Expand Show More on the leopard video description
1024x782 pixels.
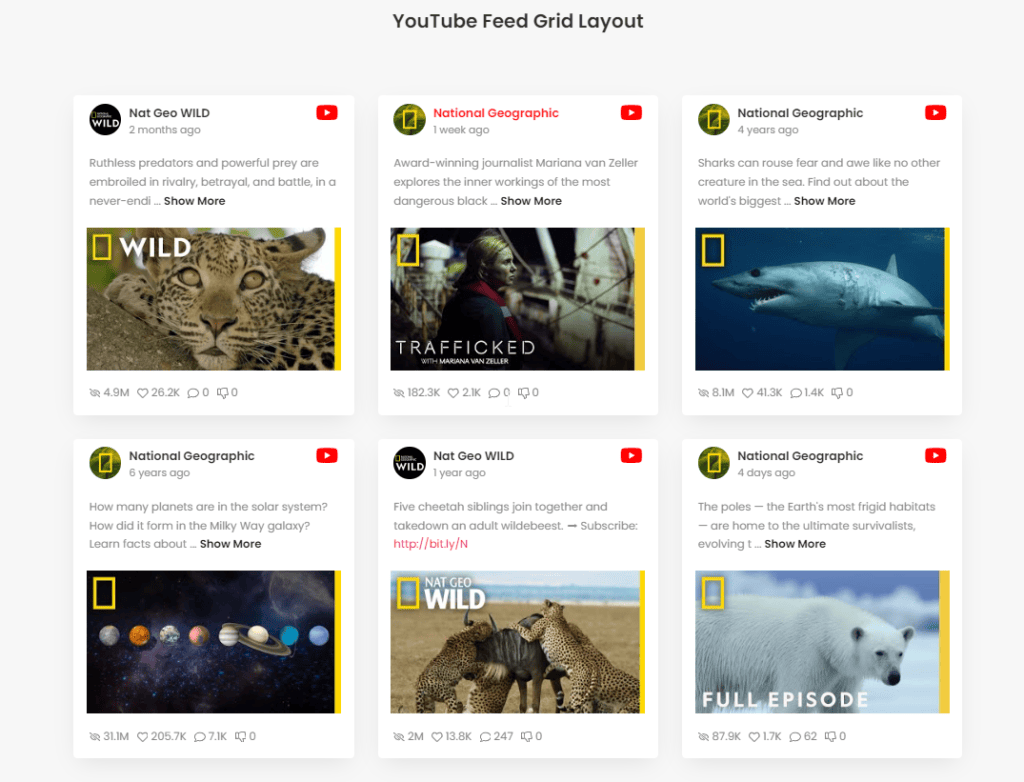pyautogui.click(x=194, y=200)
